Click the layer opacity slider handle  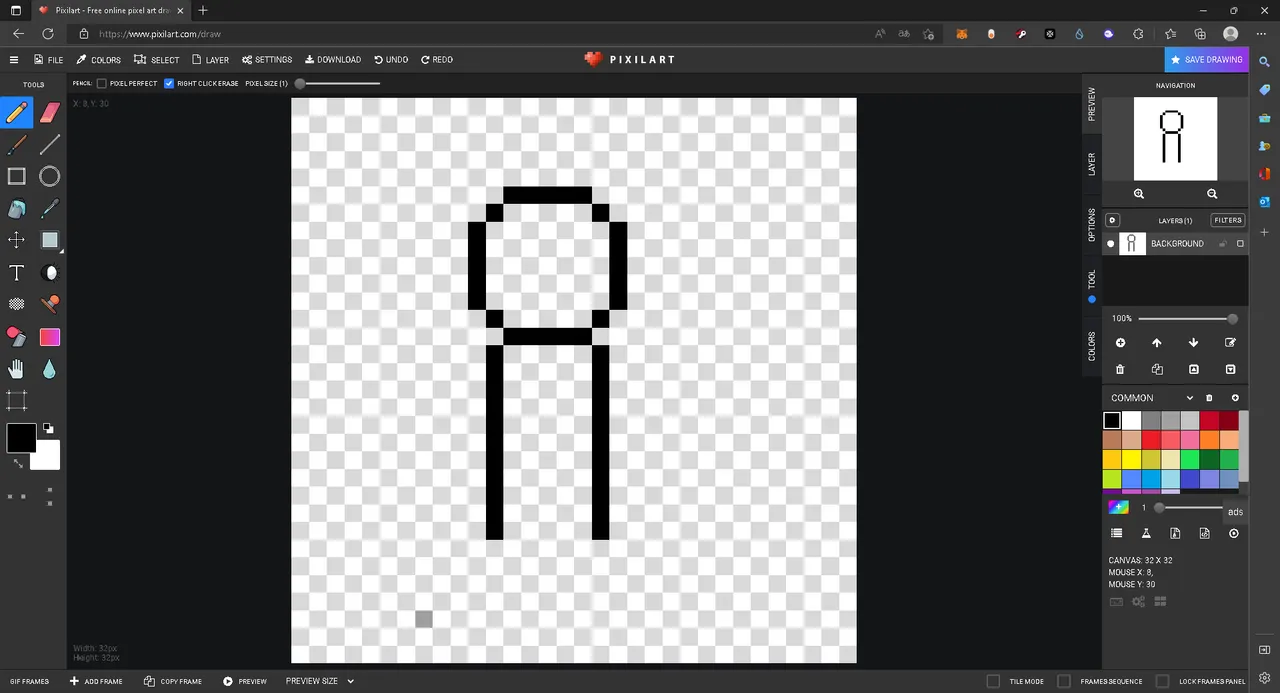(x=1232, y=319)
